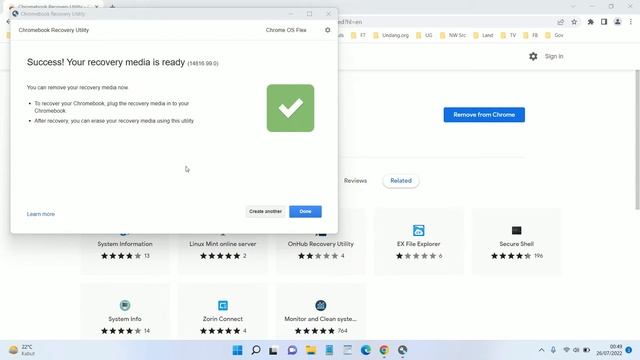Open Chrome profile avatar
This screenshot has width=640, height=360.
pos(617,22)
